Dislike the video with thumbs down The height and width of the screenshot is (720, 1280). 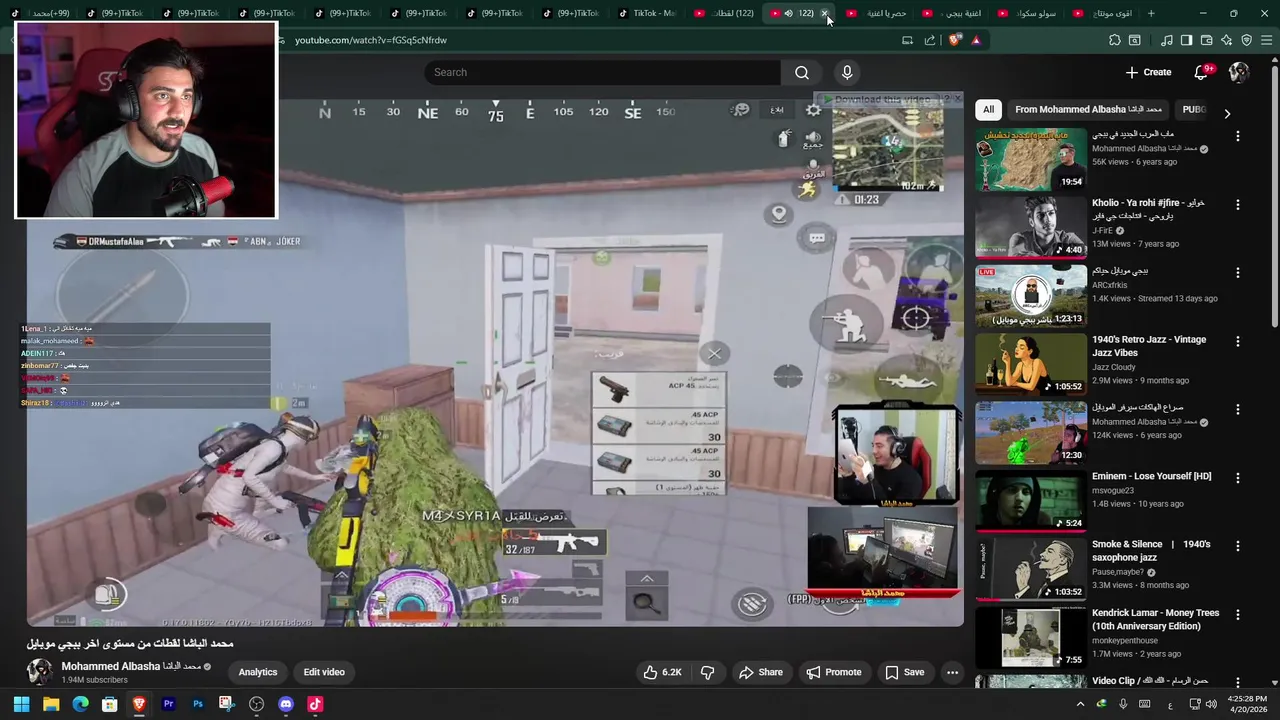coord(707,672)
